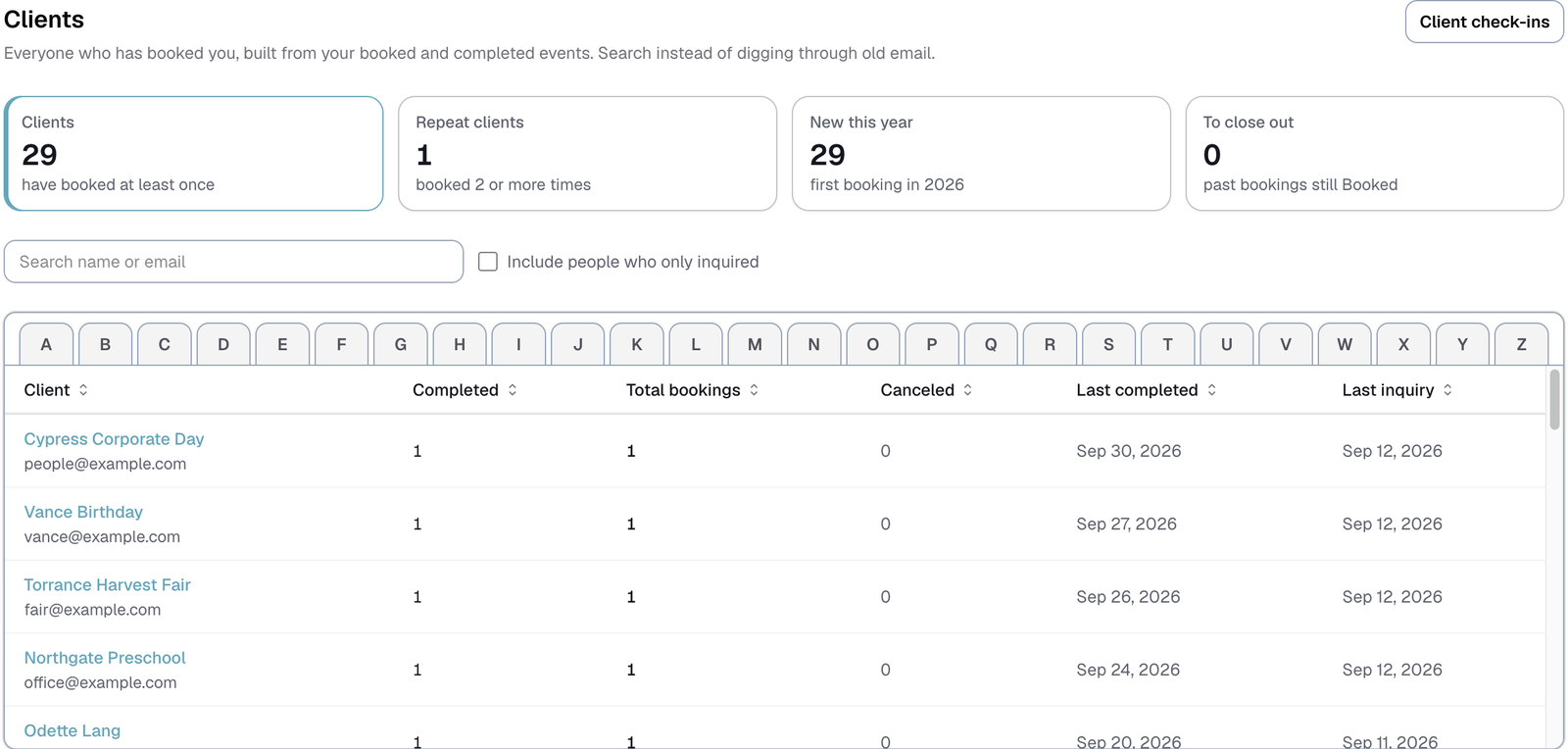The width and height of the screenshot is (1568, 749).
Task: Click the Sep 24, 2026 date cell
Action: 1128,670
